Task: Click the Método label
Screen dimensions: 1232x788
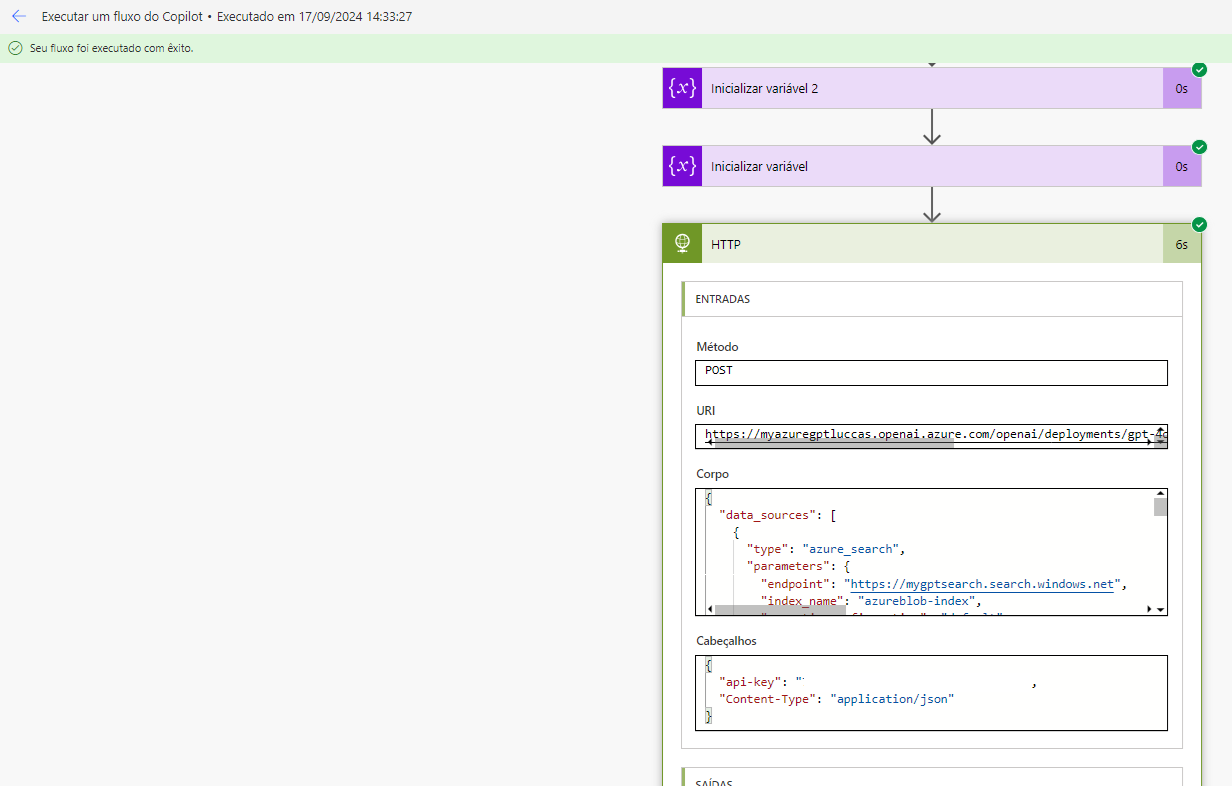Action: point(717,347)
